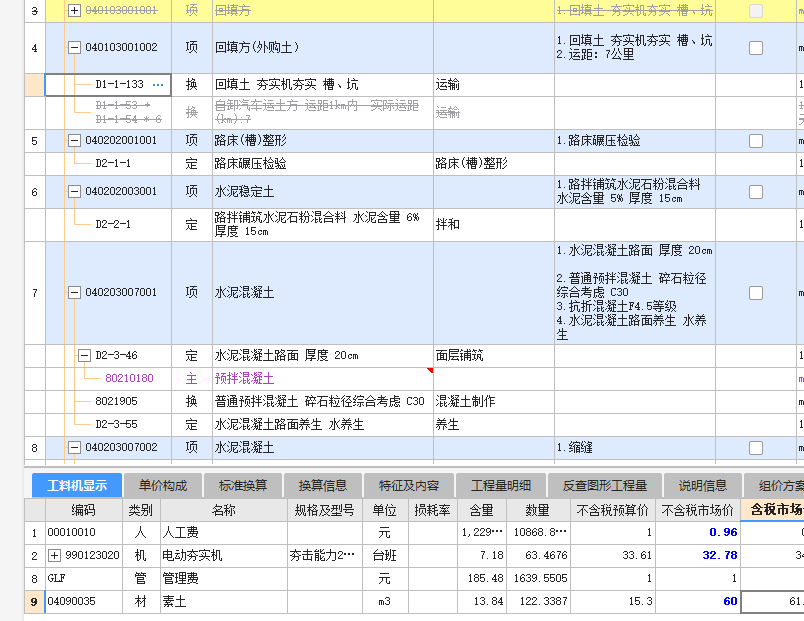Image resolution: width=804 pixels, height=621 pixels.
Task: Expand row 040103001001 with the plus box
Action: (x=74, y=10)
